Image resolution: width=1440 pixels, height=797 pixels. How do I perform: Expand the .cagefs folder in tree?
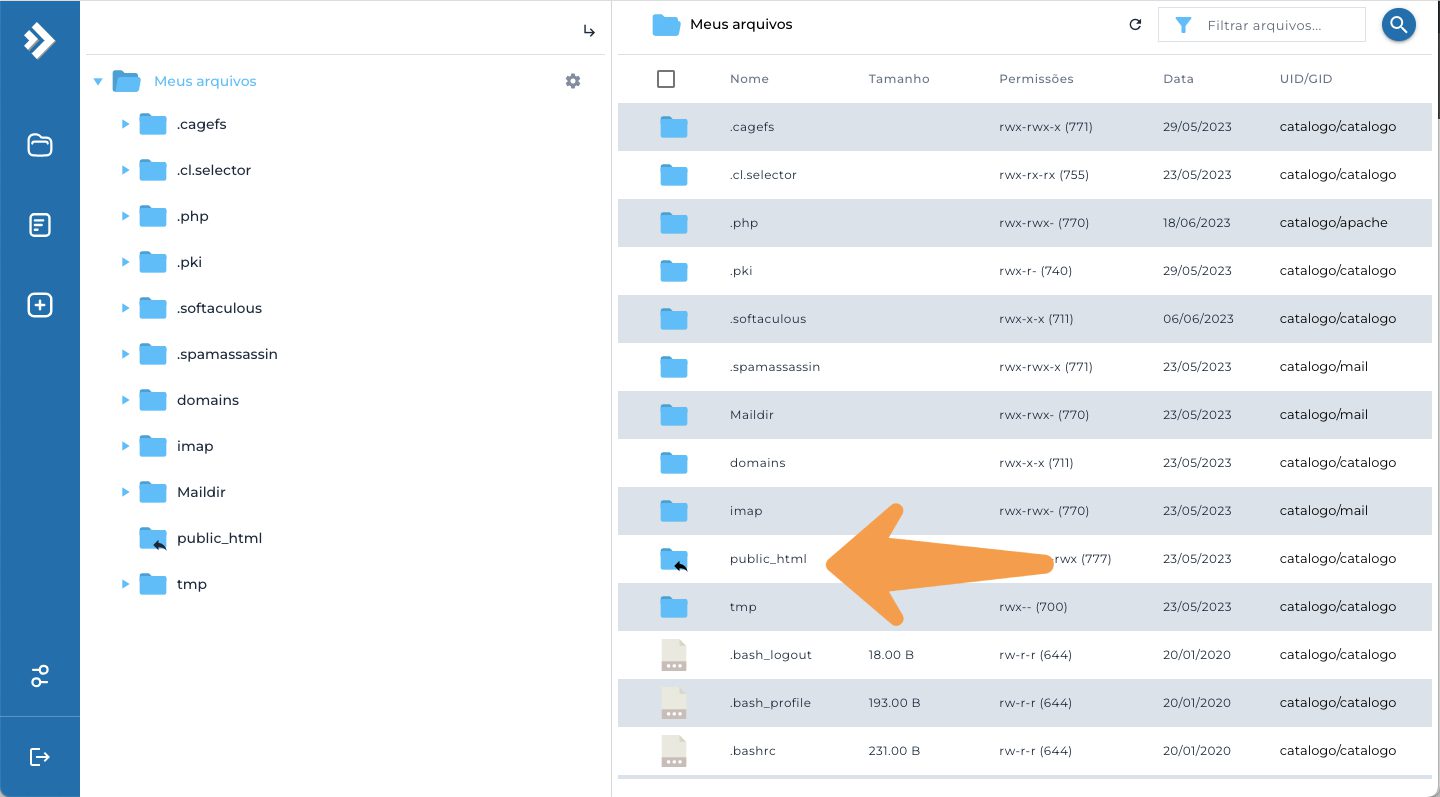click(125, 124)
